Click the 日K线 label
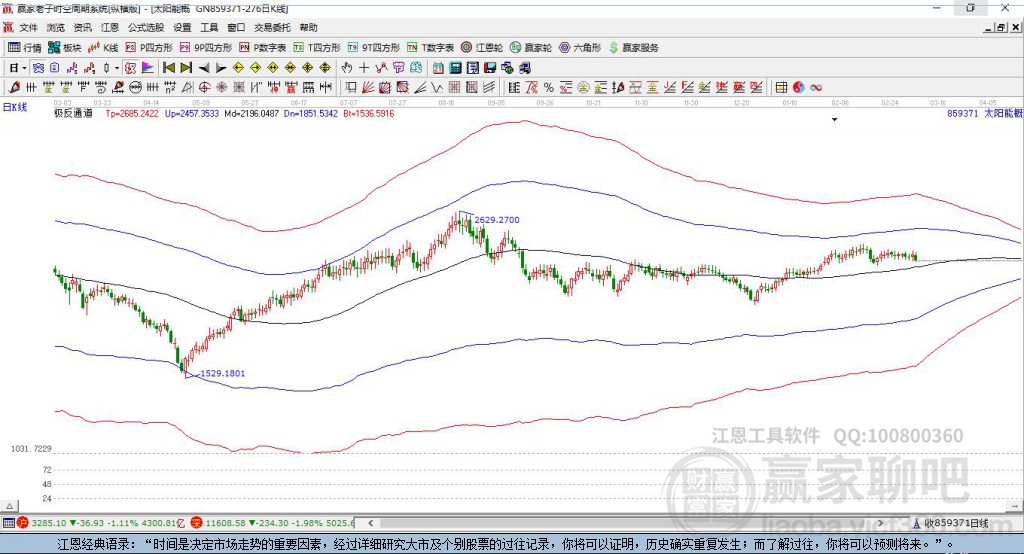 pos(15,107)
